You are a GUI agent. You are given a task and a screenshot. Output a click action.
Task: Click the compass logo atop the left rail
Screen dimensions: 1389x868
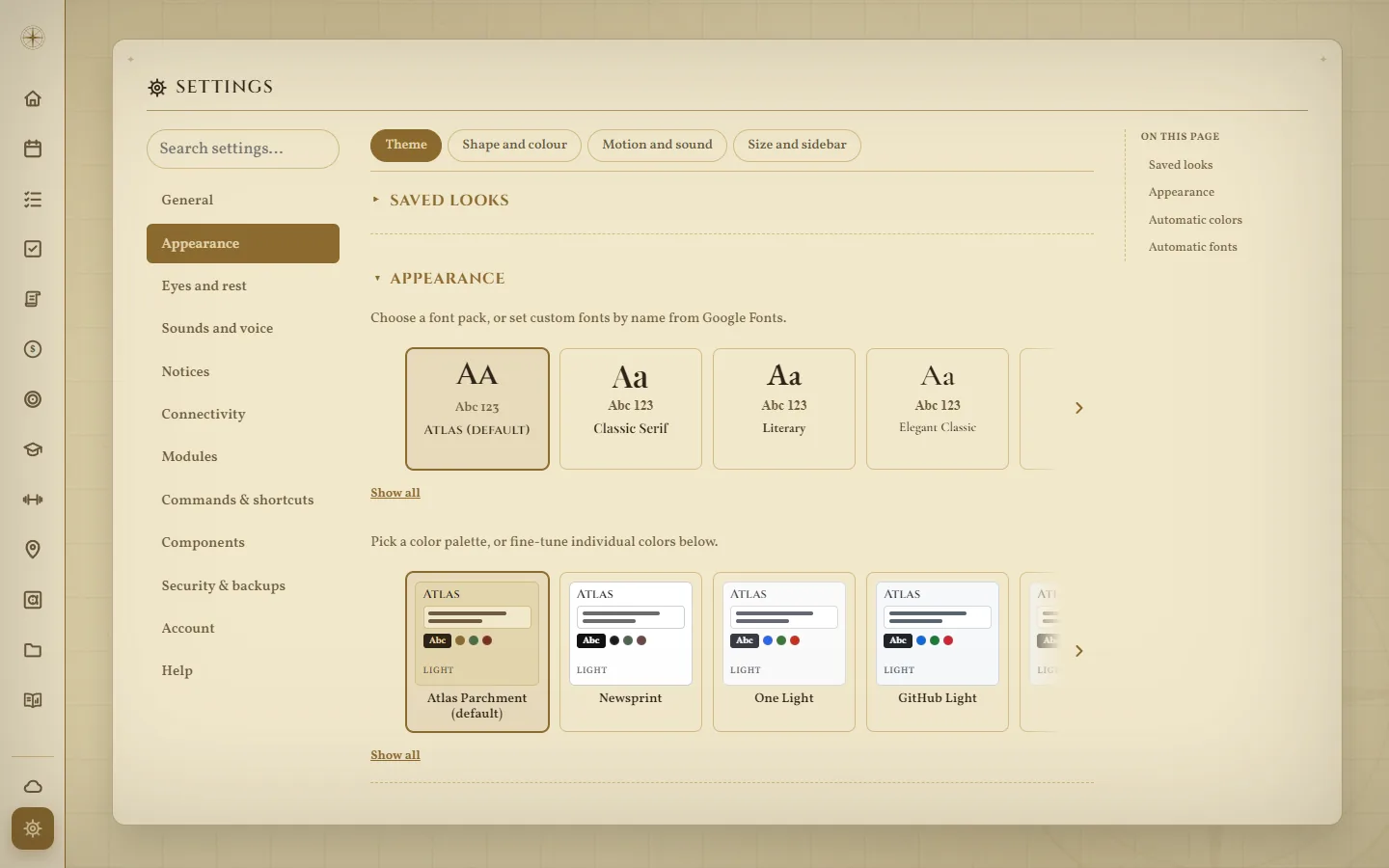(x=33, y=38)
